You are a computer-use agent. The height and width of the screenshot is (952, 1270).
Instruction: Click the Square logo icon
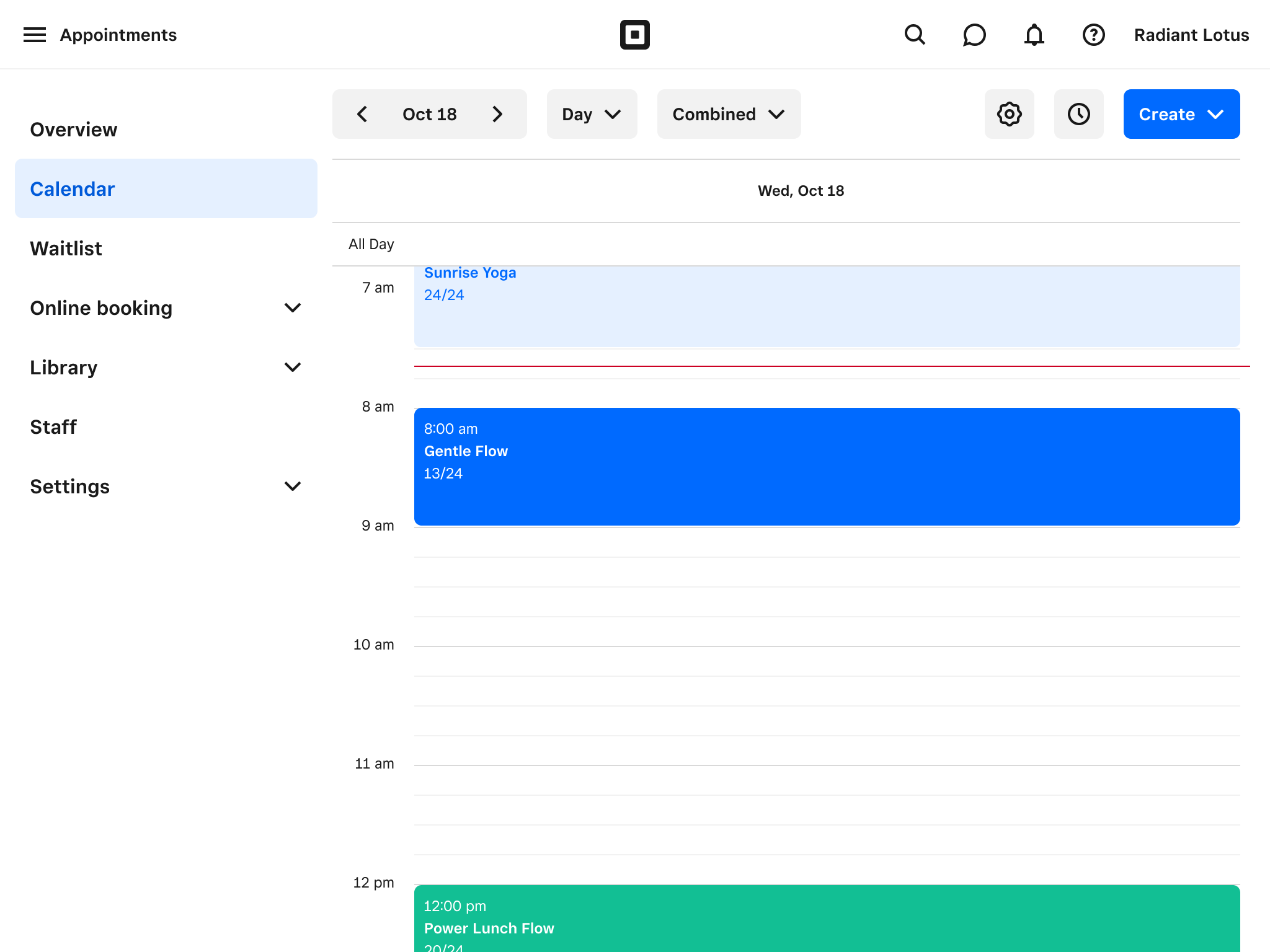coord(634,35)
